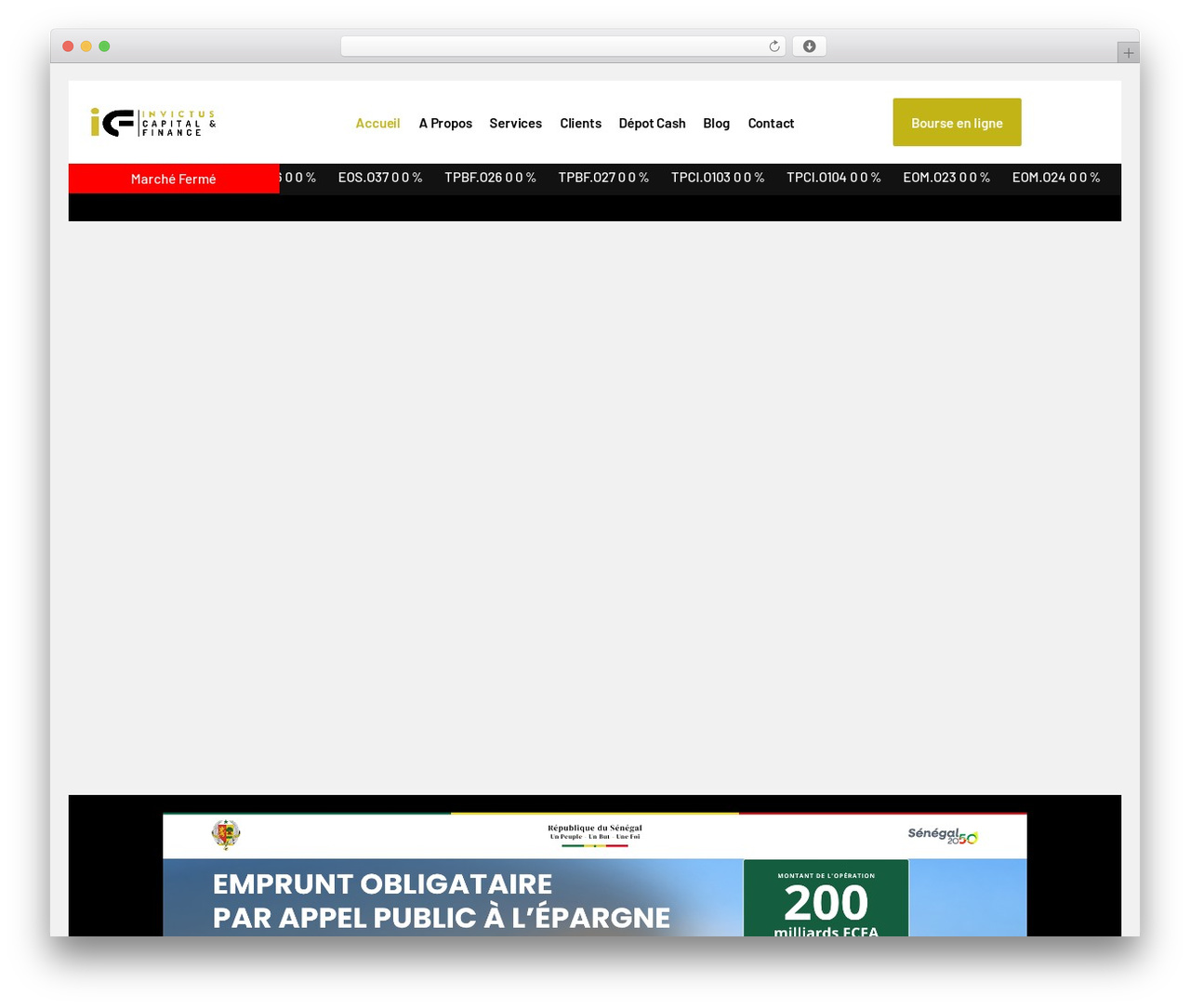Image resolution: width=1190 pixels, height=1008 pixels.
Task: Select the EOM.023 ticker entry
Action: (946, 177)
